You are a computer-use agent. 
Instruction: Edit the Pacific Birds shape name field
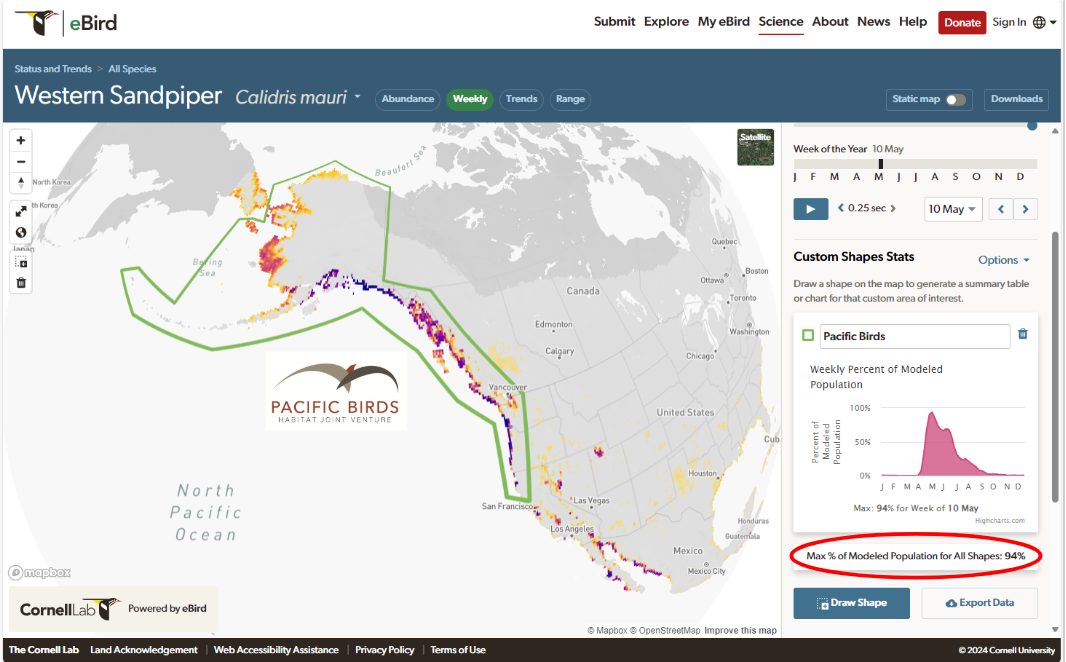(914, 336)
